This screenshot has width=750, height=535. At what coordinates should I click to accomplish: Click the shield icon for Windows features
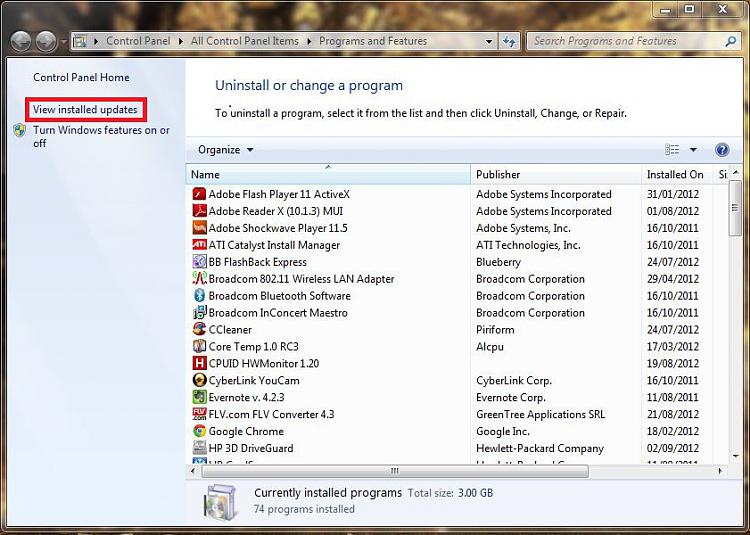click(20, 130)
